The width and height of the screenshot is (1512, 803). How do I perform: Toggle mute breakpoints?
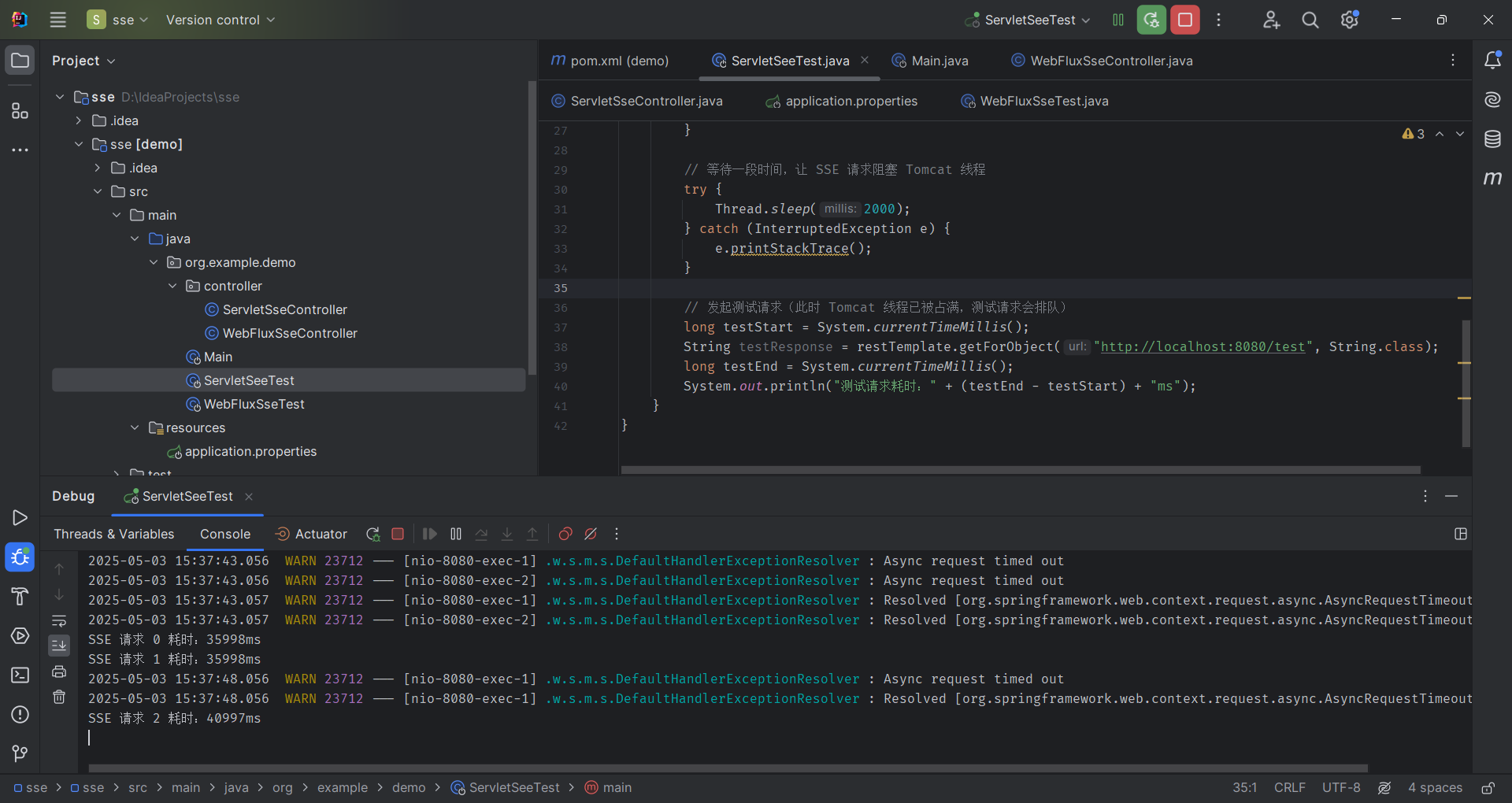(591, 534)
